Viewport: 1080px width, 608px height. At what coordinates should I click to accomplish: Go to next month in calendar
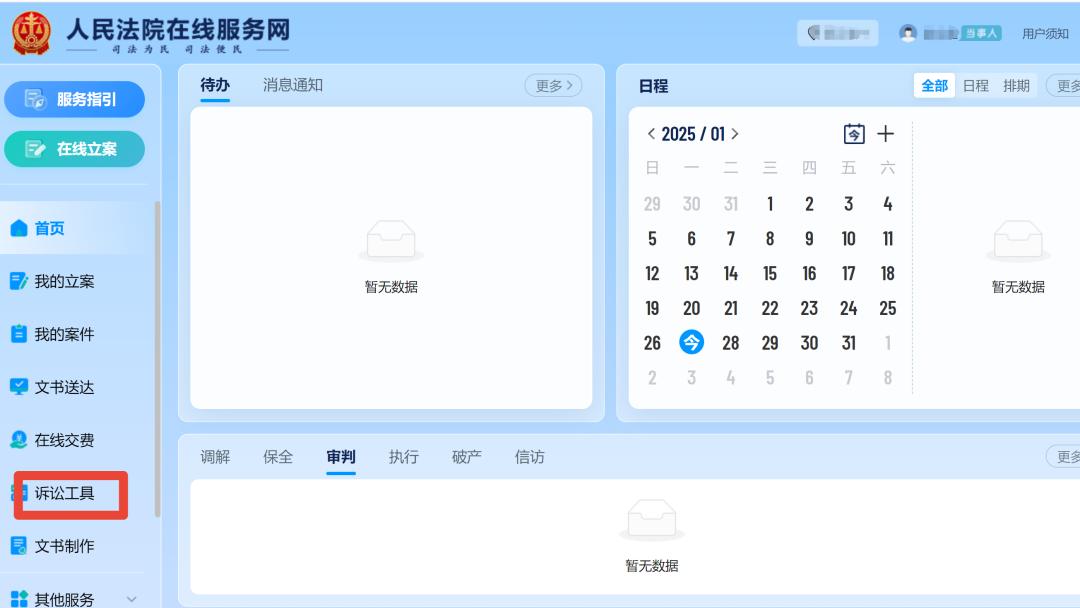pyautogui.click(x=735, y=134)
